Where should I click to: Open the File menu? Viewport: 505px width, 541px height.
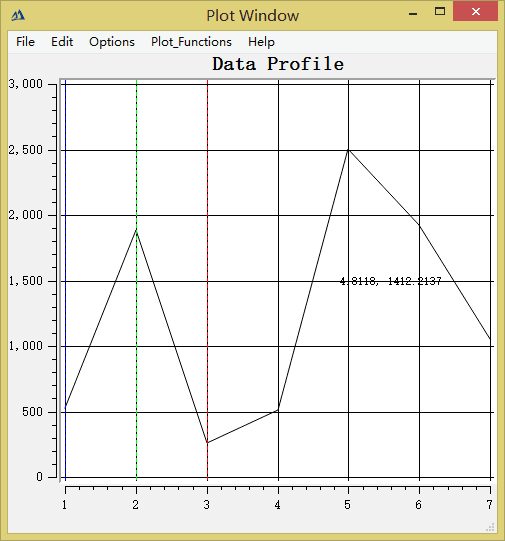[x=25, y=42]
